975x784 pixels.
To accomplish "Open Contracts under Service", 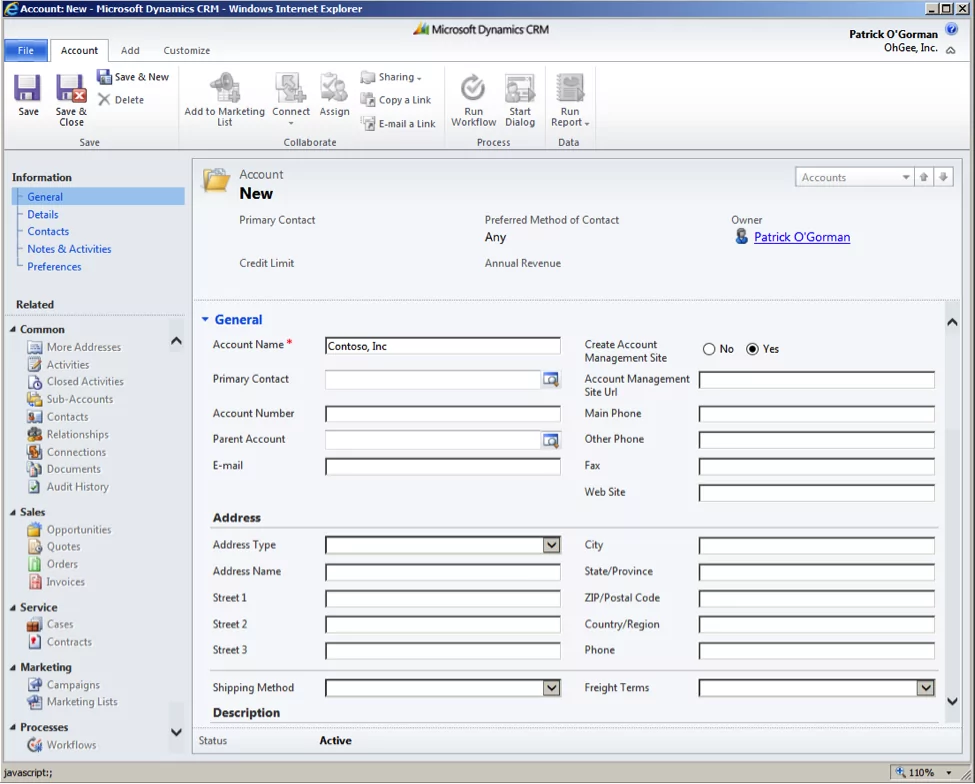I will (69, 642).
